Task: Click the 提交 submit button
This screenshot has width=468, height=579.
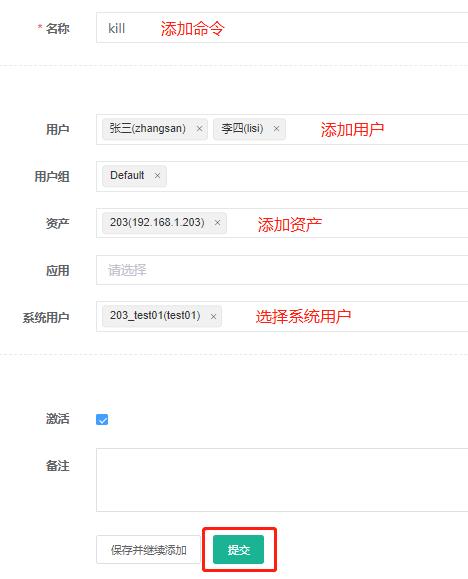Action: pos(239,549)
